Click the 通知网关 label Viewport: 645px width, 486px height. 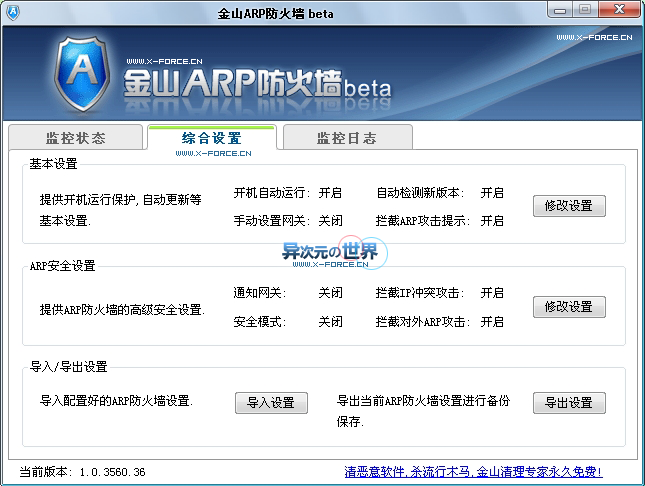click(260, 293)
